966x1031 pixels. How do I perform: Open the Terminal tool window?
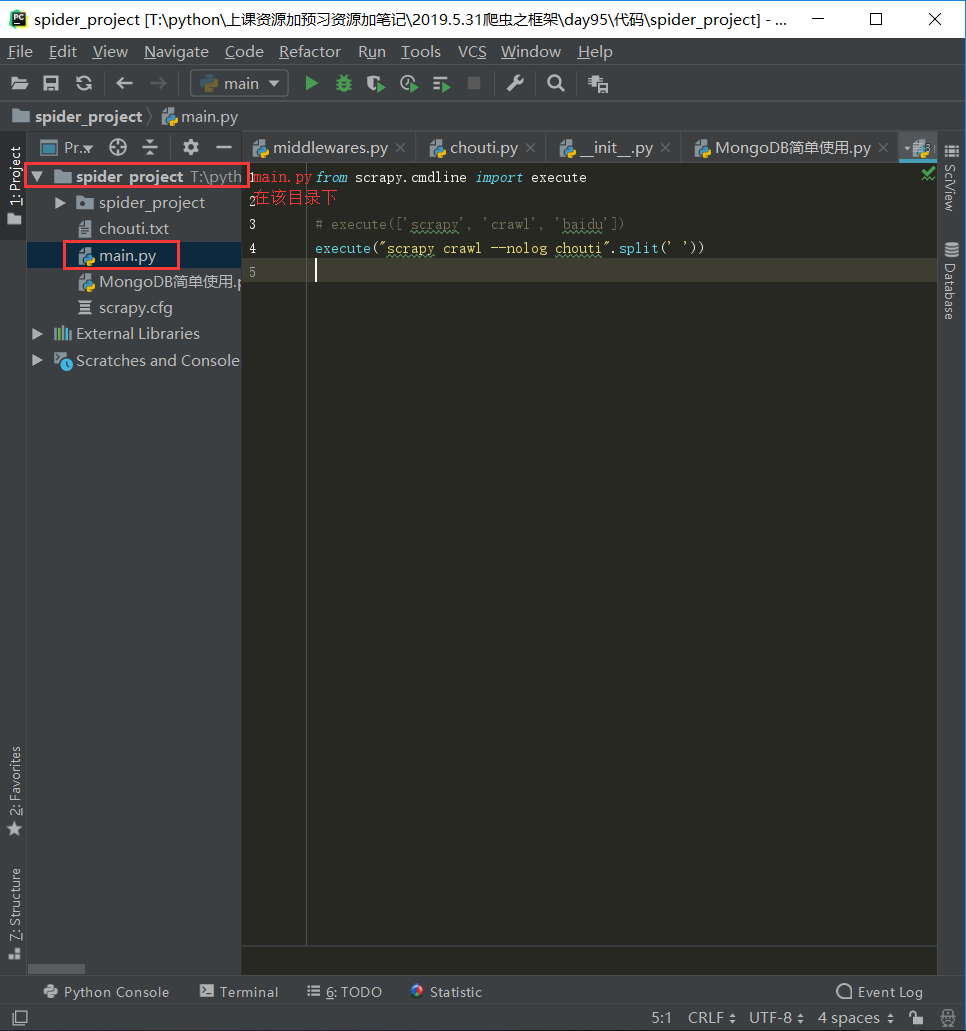pyautogui.click(x=239, y=992)
